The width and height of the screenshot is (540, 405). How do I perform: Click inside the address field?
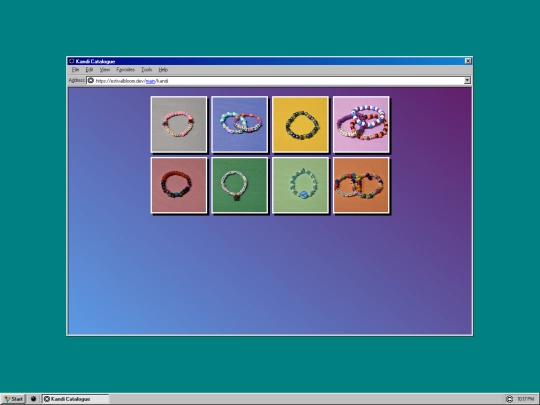(x=278, y=81)
